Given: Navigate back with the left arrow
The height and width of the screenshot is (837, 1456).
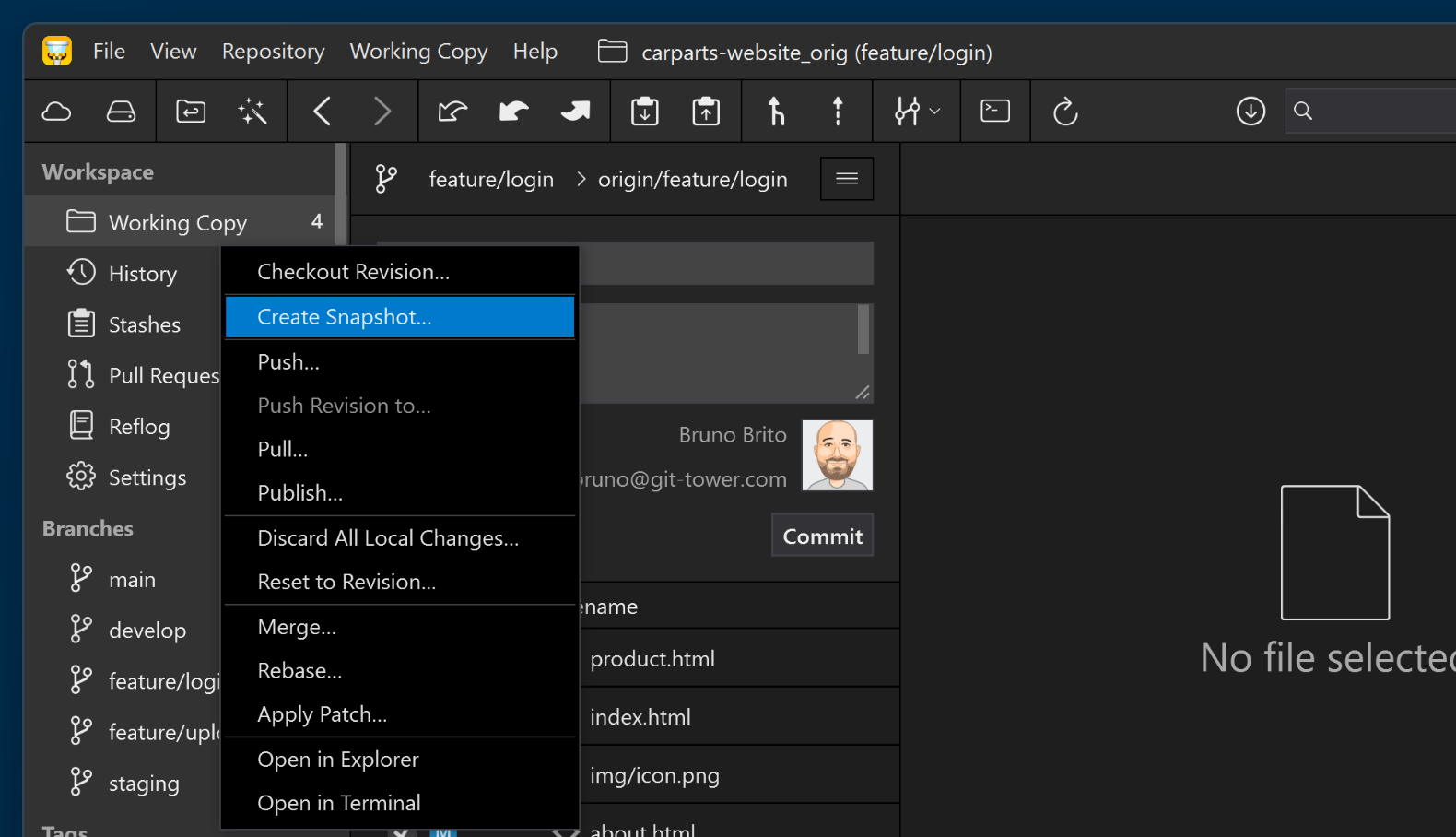Looking at the screenshot, I should pos(322,112).
